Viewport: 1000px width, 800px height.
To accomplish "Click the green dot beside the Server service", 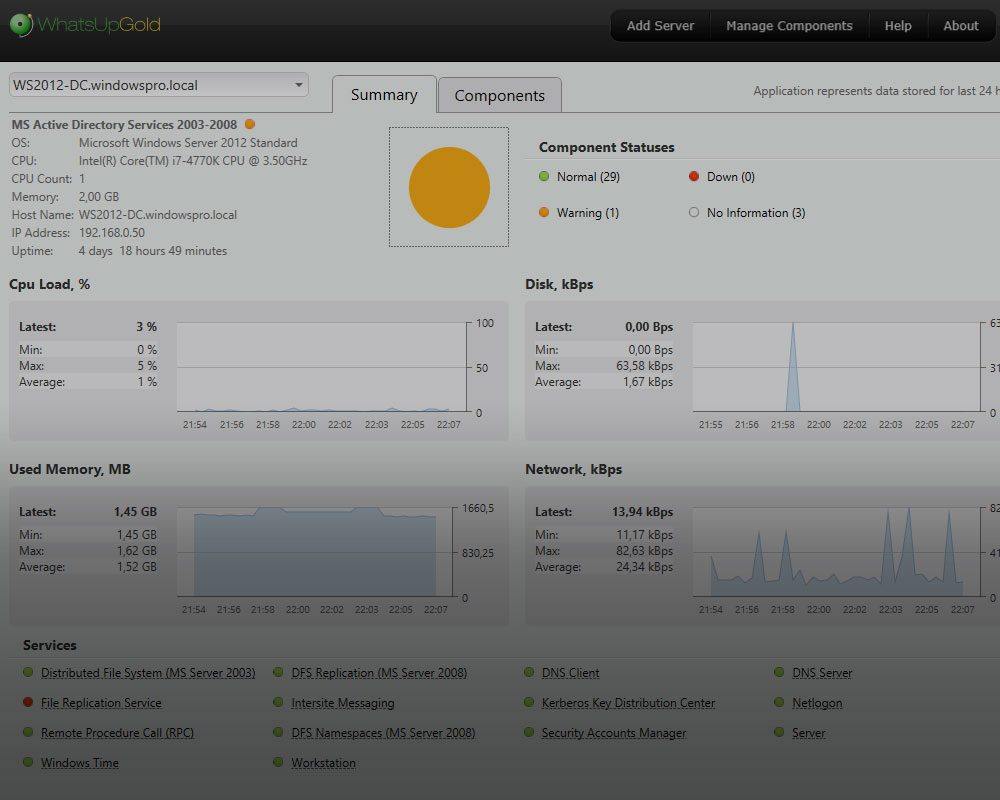I will pos(779,732).
